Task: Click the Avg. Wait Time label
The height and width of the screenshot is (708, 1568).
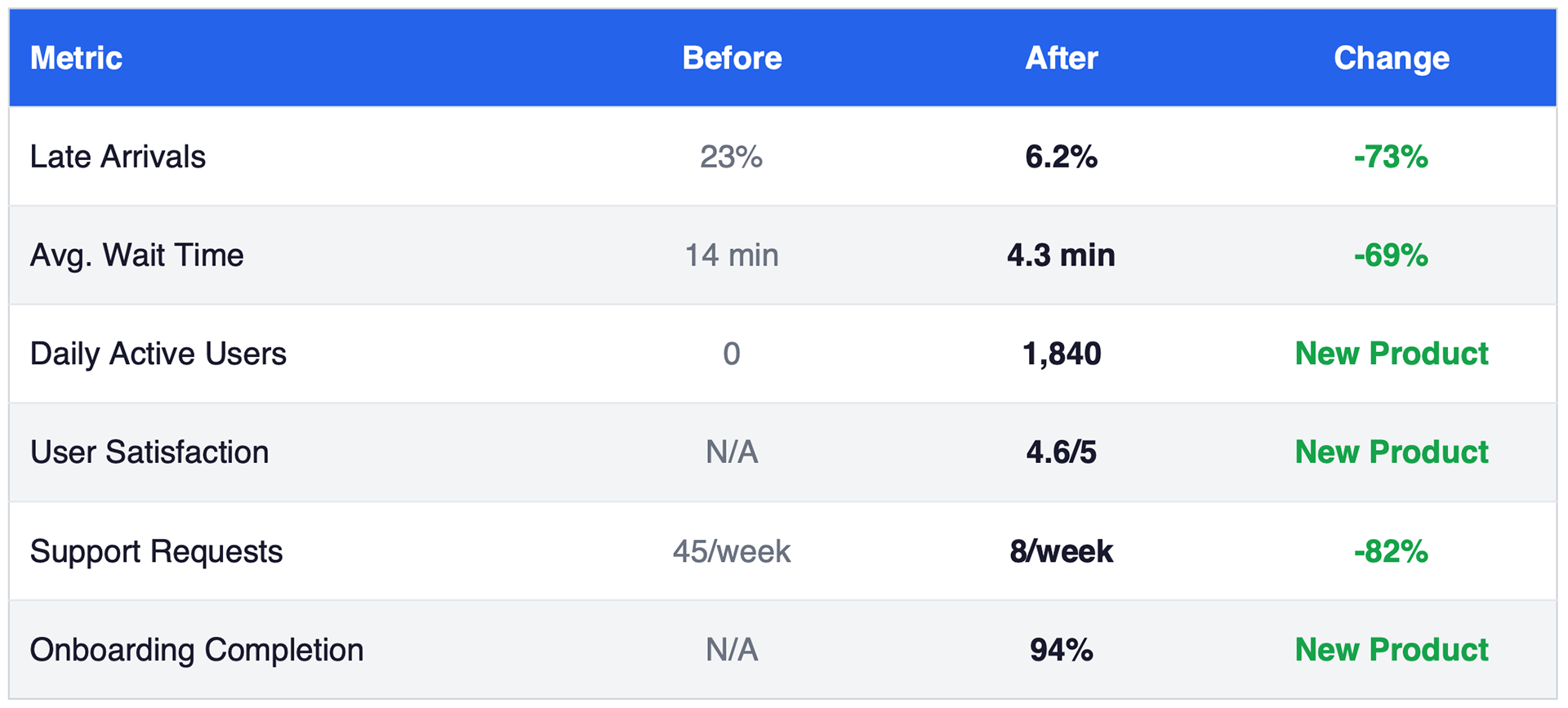Action: tap(136, 256)
